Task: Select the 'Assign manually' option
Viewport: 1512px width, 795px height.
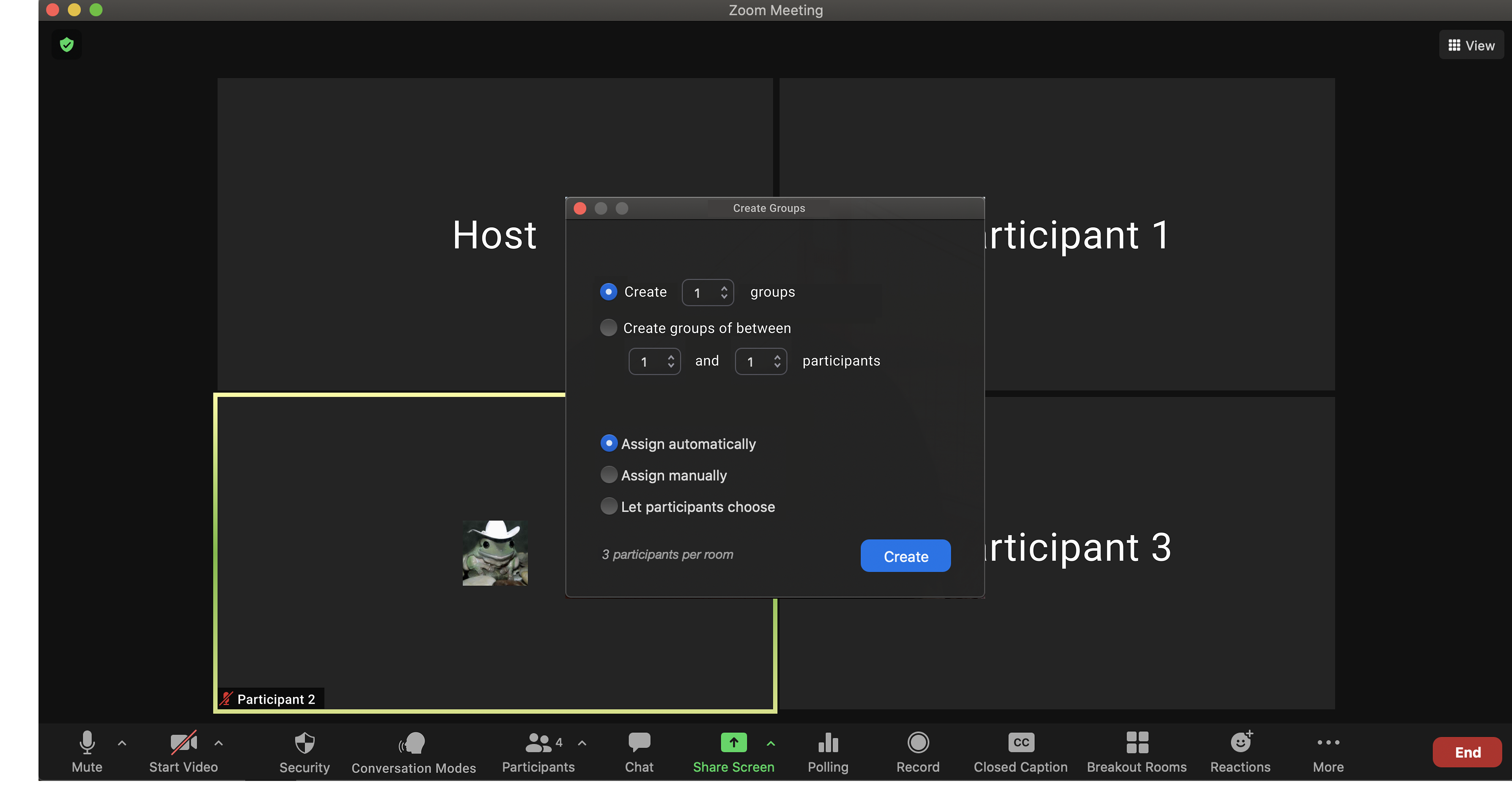Action: click(x=609, y=474)
